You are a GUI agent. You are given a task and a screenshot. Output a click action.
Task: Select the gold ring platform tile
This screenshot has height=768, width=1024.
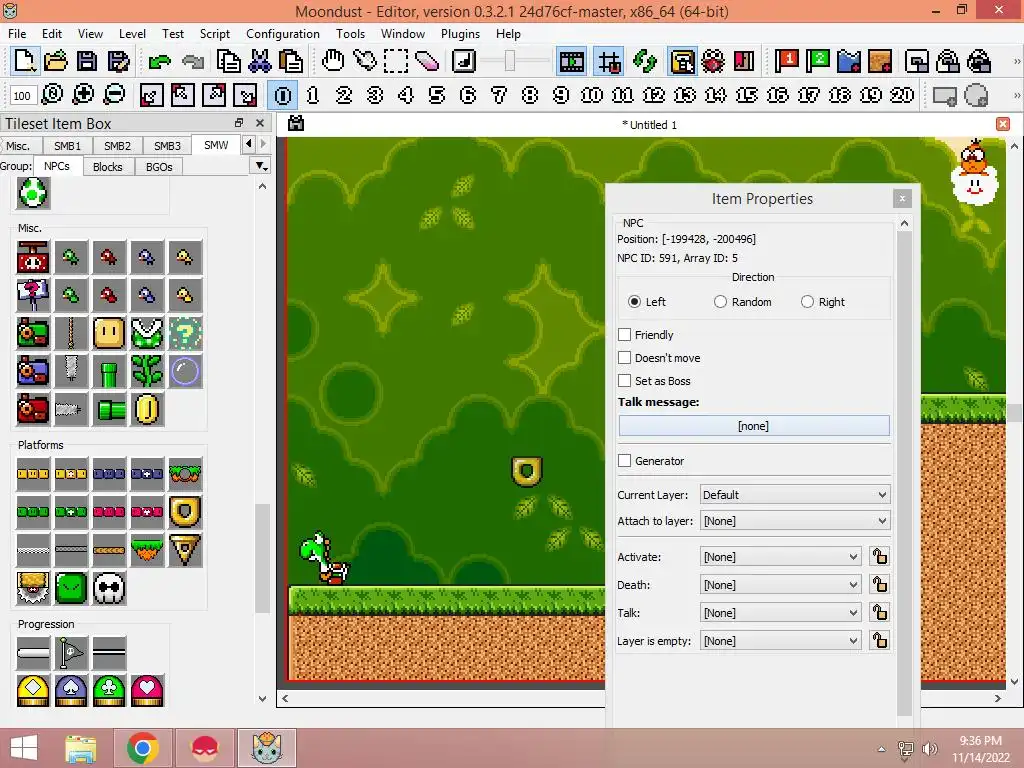(185, 513)
